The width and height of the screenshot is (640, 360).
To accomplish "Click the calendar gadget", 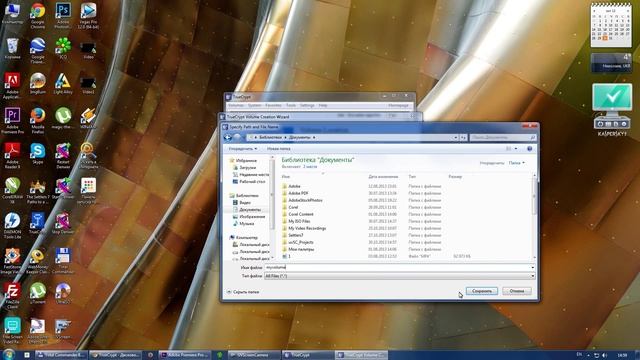I will point(611,24).
